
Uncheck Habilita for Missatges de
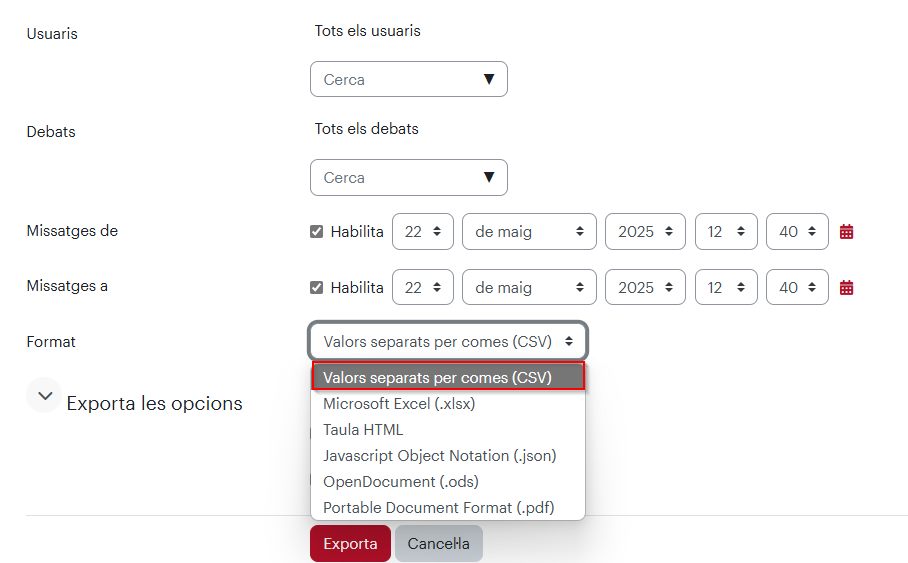tap(316, 232)
